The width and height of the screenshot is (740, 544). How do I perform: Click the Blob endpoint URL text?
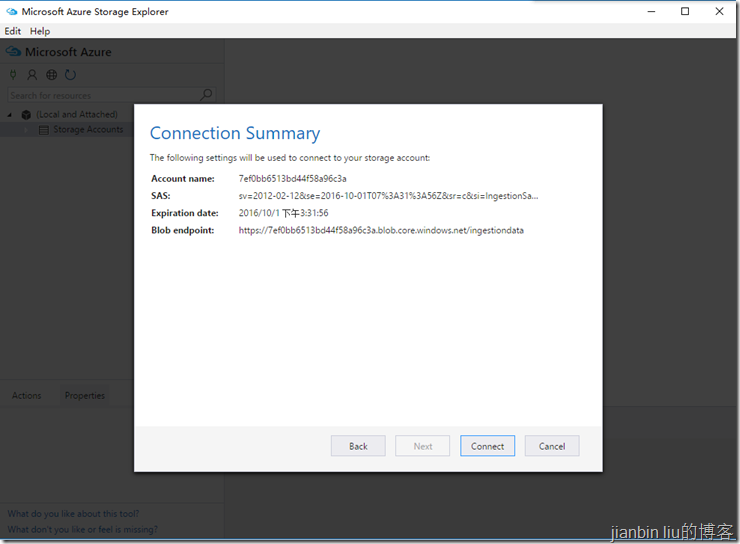381,230
